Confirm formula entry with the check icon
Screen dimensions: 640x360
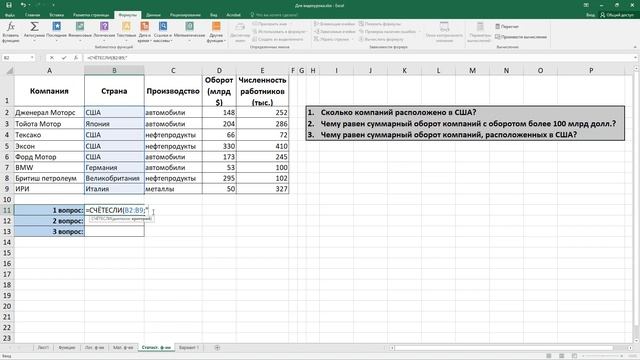coord(64,58)
